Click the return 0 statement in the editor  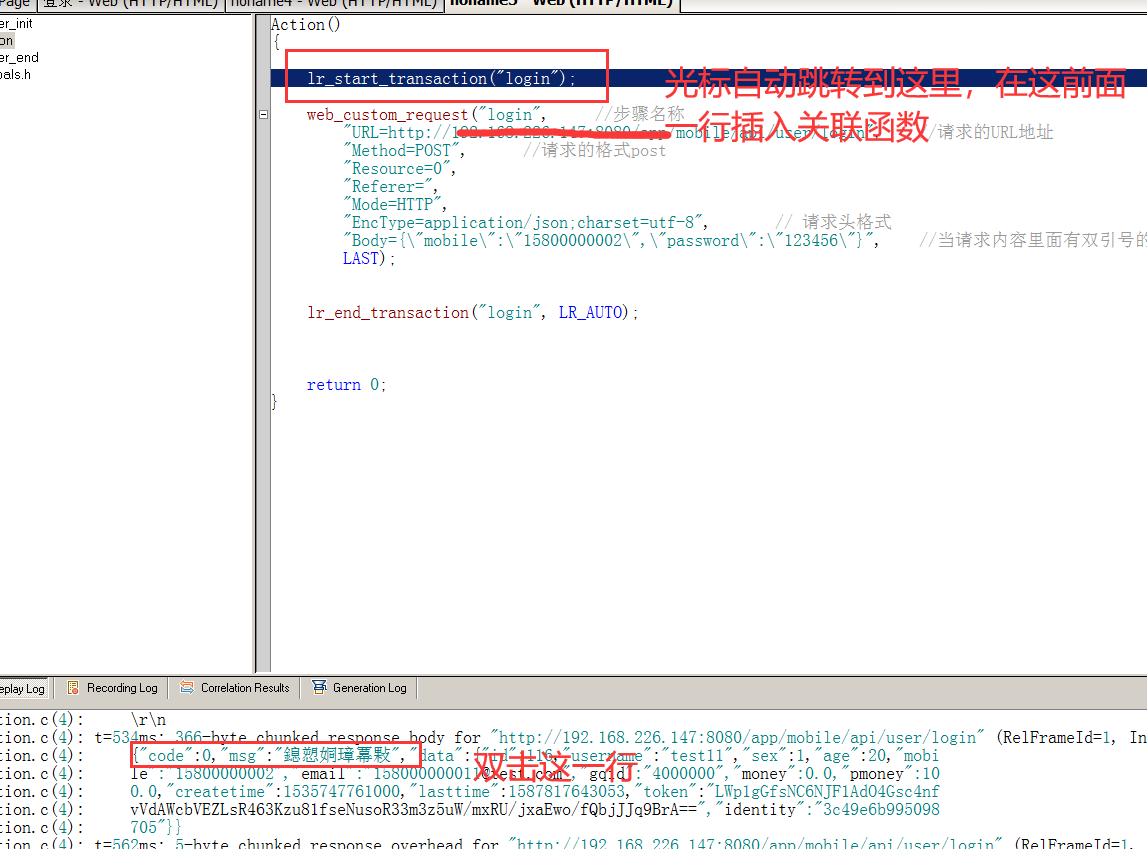click(346, 385)
